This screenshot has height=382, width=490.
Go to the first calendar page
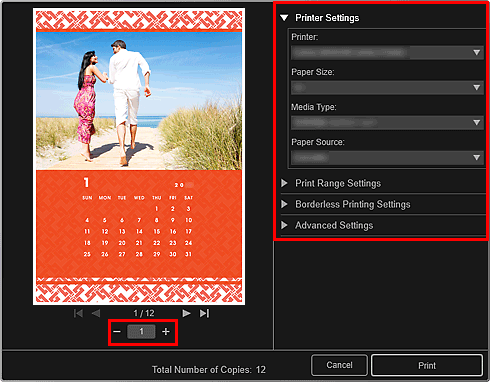[78, 313]
